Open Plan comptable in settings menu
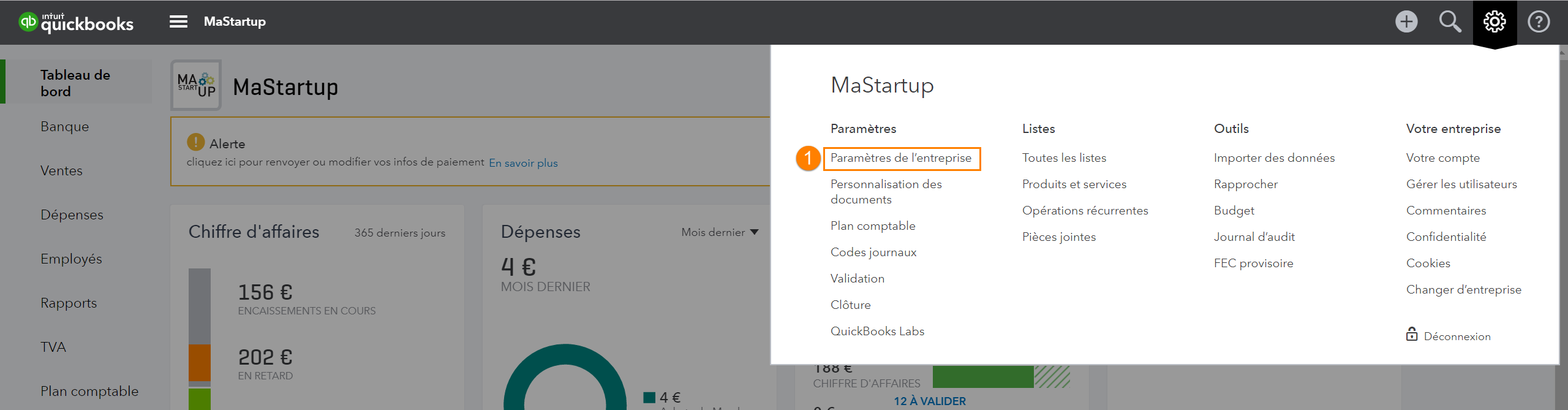Viewport: 1568px width, 410px height. (873, 226)
